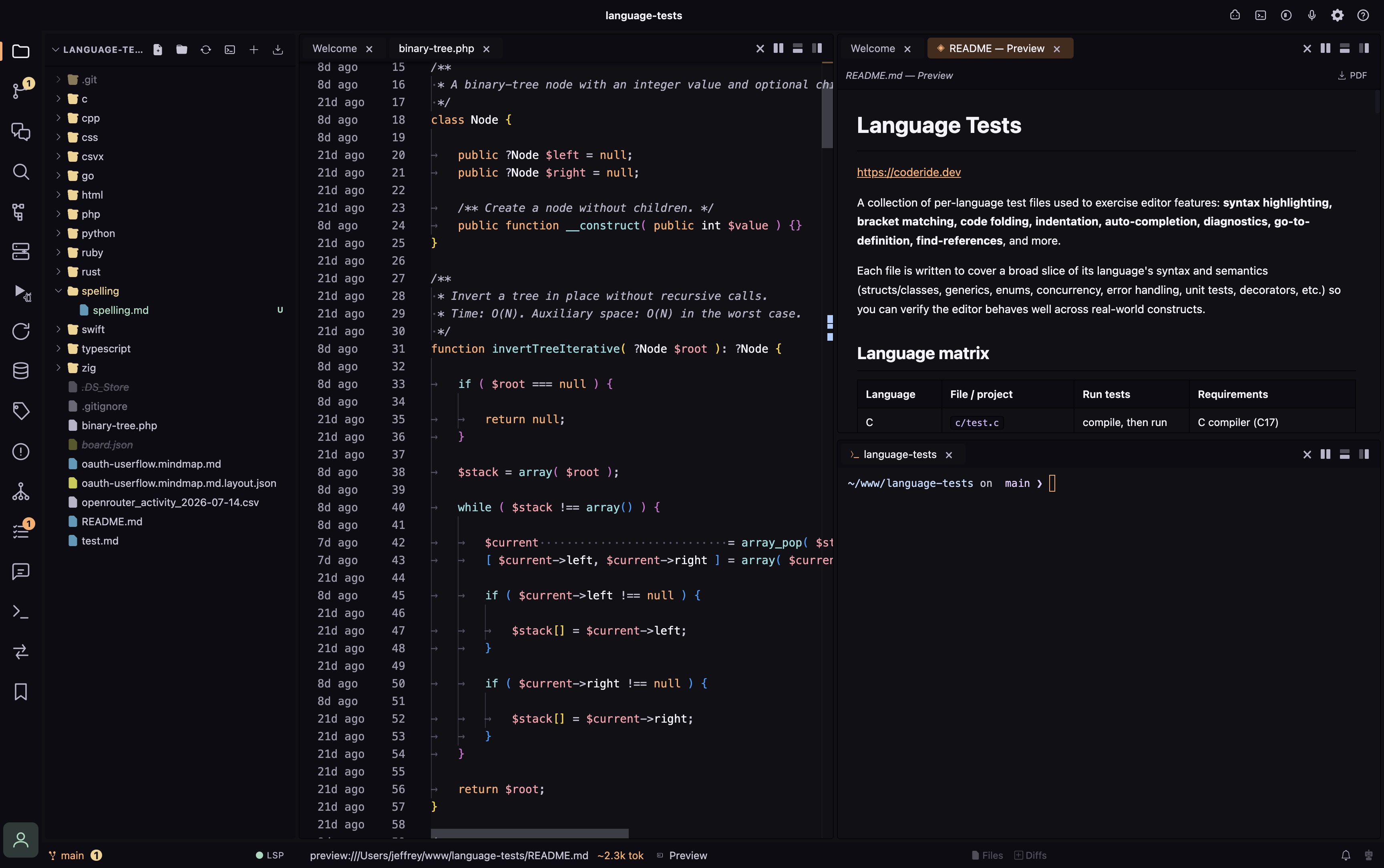Toggle the LSP status indicator
This screenshot has width=1384, height=868.
click(x=270, y=855)
